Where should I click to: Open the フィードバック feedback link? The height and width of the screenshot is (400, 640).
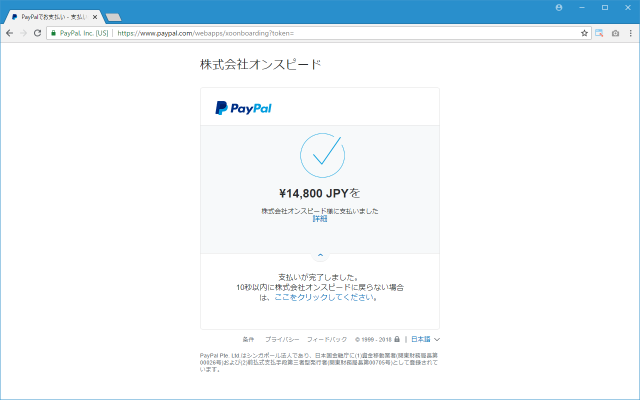(x=327, y=339)
